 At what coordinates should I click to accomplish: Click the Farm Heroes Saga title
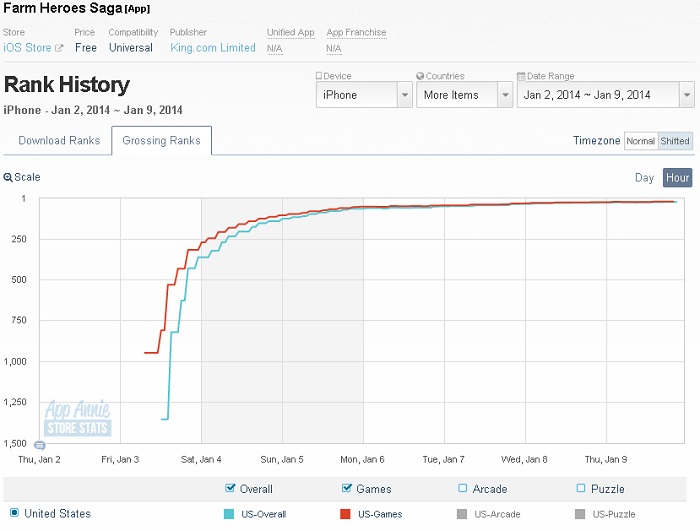[x=62, y=8]
